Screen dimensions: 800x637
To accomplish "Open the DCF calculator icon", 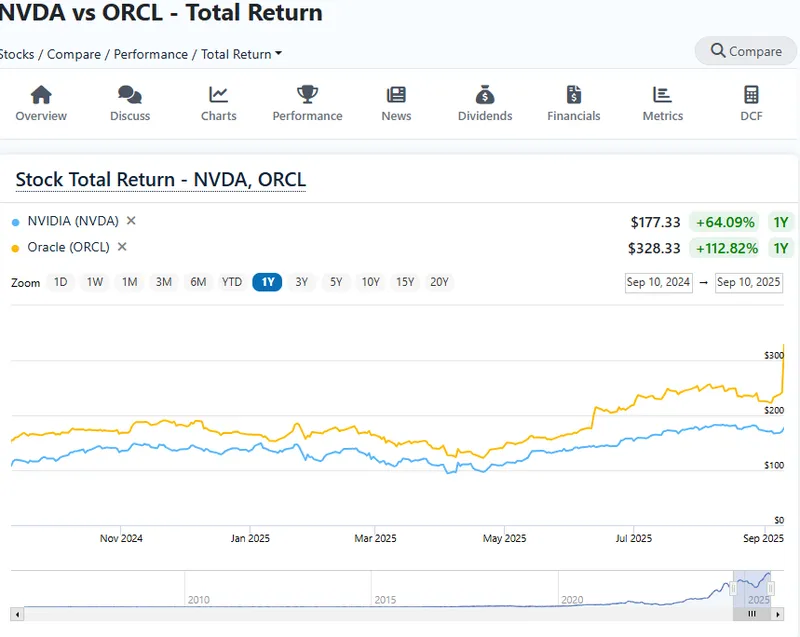I will coord(751,95).
